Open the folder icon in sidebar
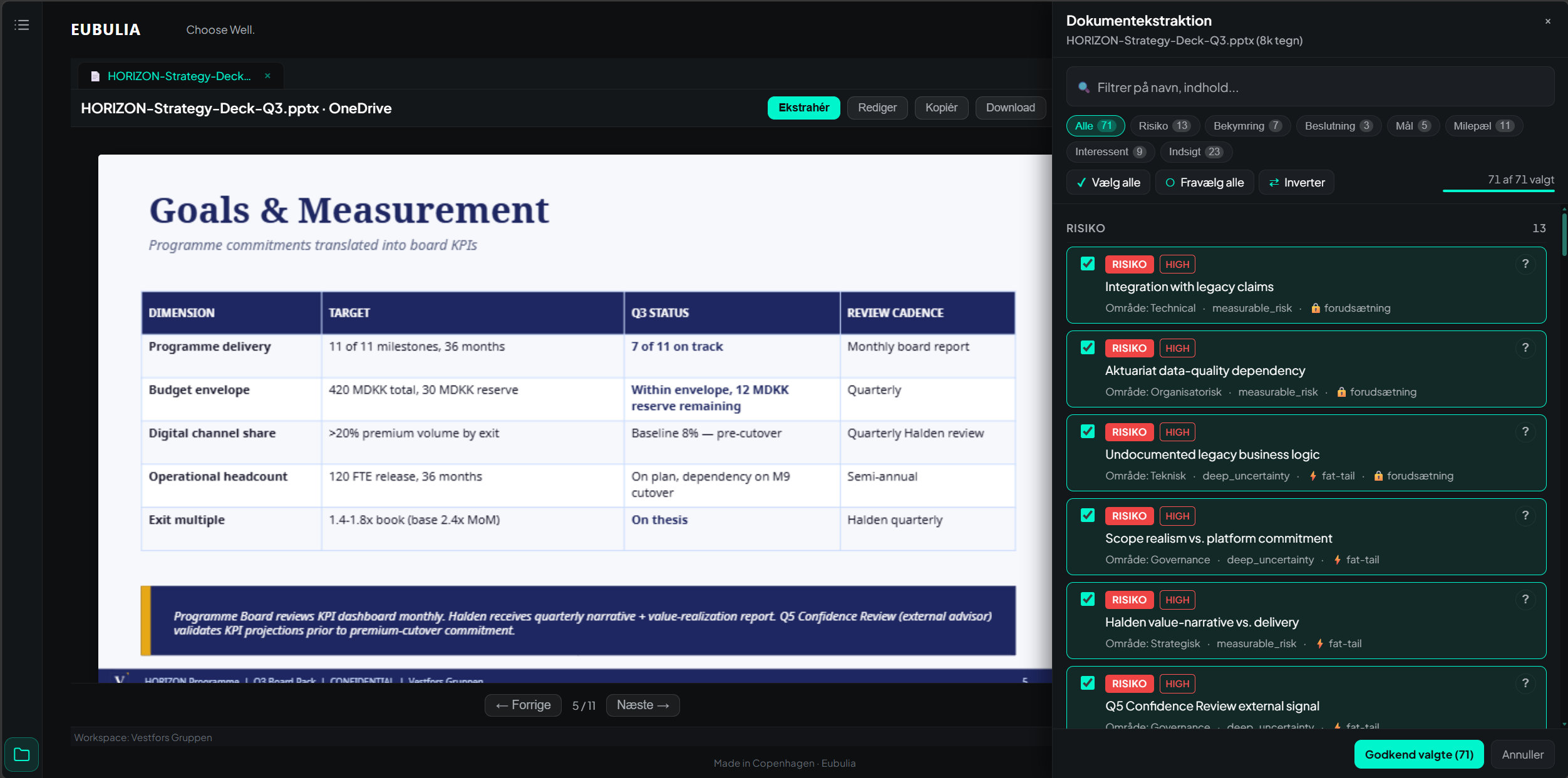 tap(22, 754)
